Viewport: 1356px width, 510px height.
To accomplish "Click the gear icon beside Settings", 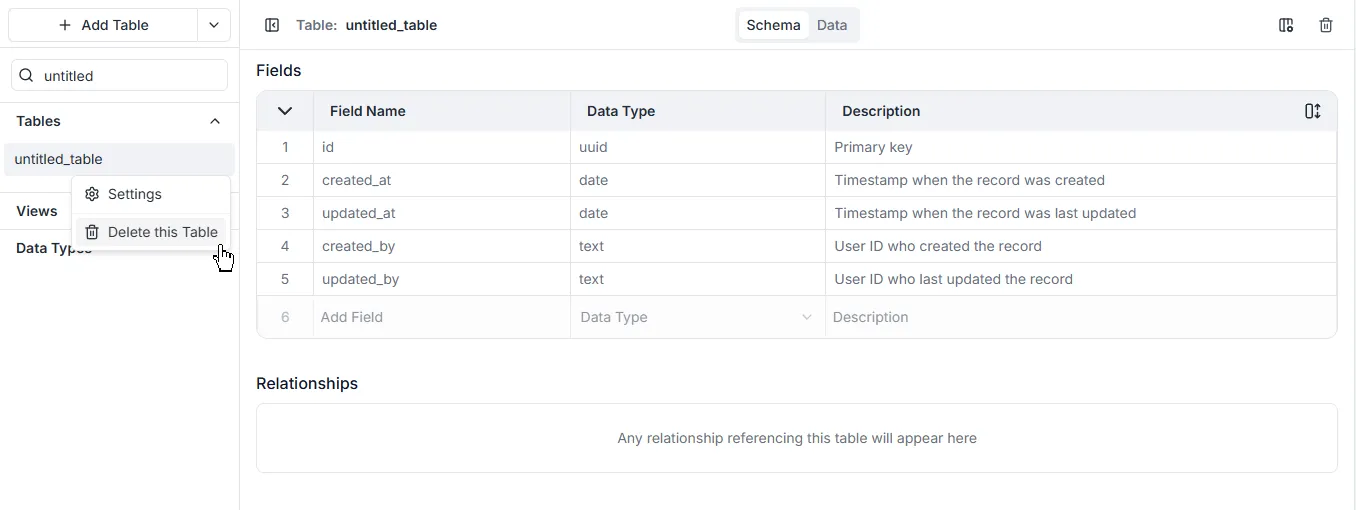I will pyautogui.click(x=92, y=194).
